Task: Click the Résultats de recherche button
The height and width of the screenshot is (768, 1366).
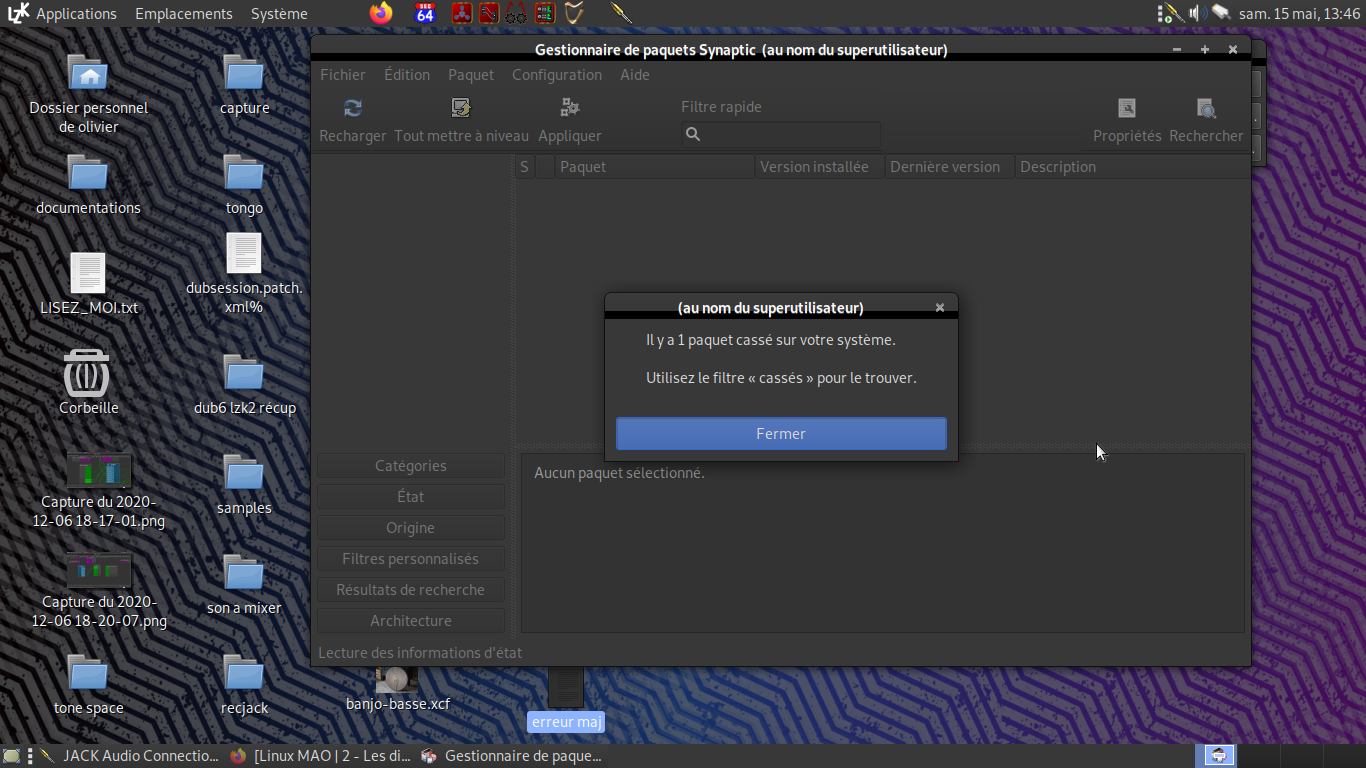Action: (411, 590)
